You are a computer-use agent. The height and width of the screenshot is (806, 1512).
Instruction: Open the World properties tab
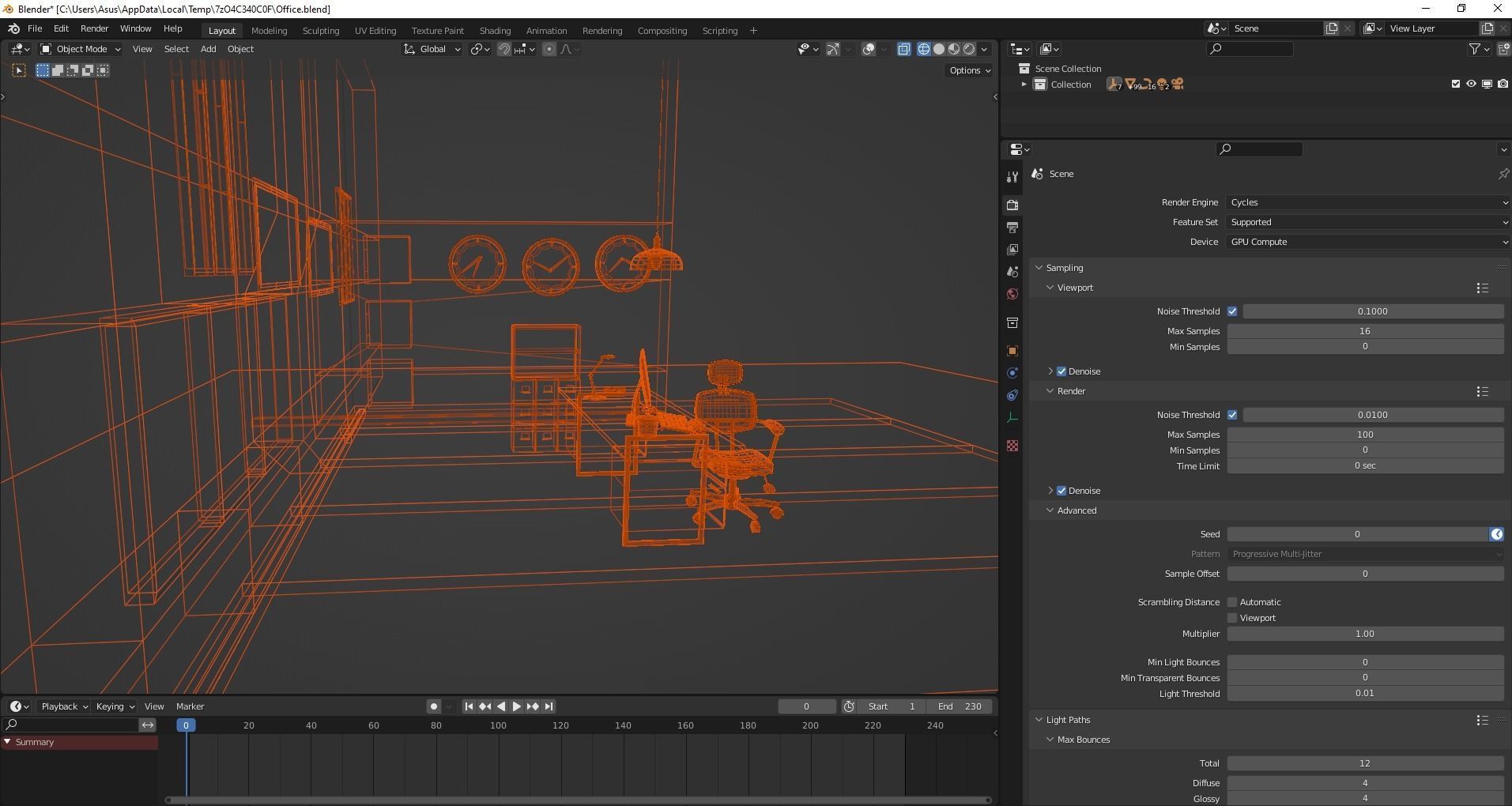1012,294
